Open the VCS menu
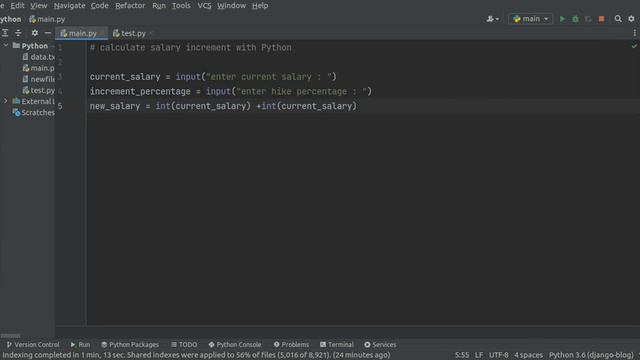This screenshot has height=360, width=640. [204, 6]
